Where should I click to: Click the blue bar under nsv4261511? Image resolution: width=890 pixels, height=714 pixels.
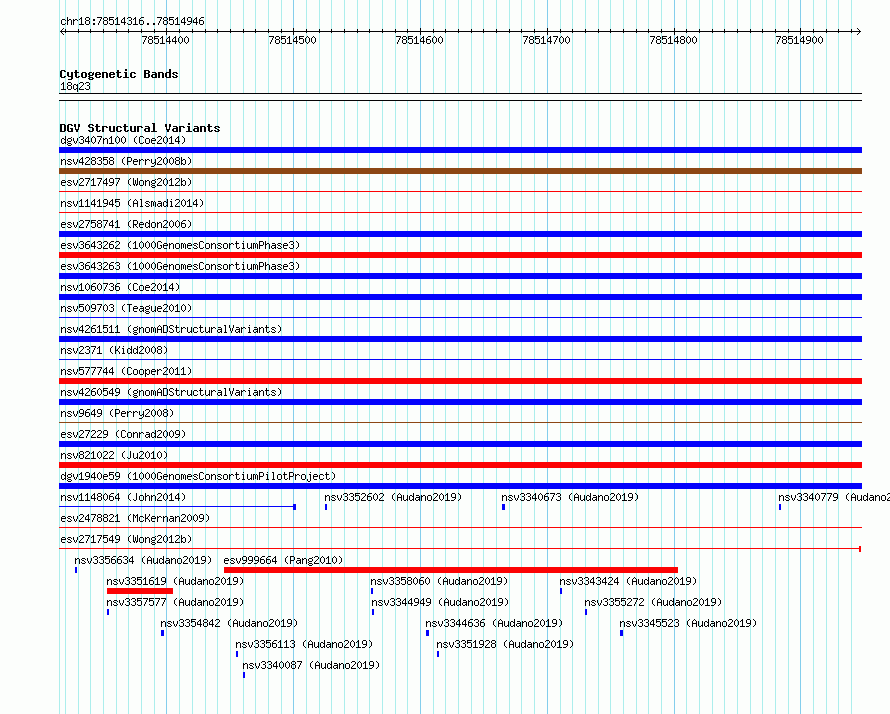pyautogui.click(x=460, y=339)
